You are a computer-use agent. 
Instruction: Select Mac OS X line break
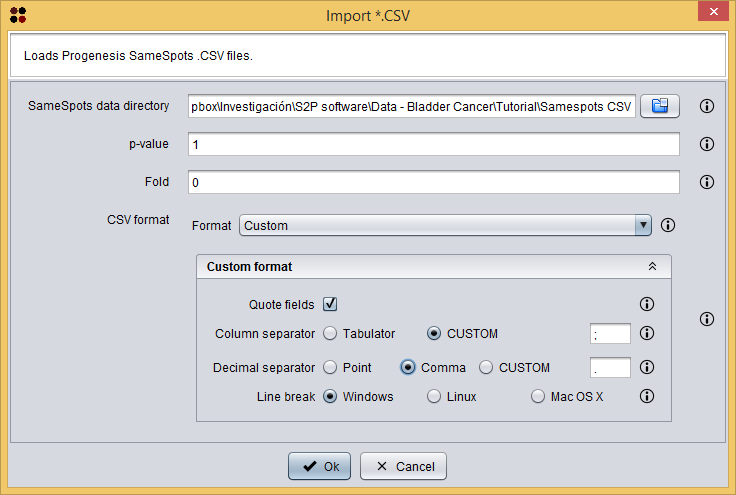tap(538, 396)
